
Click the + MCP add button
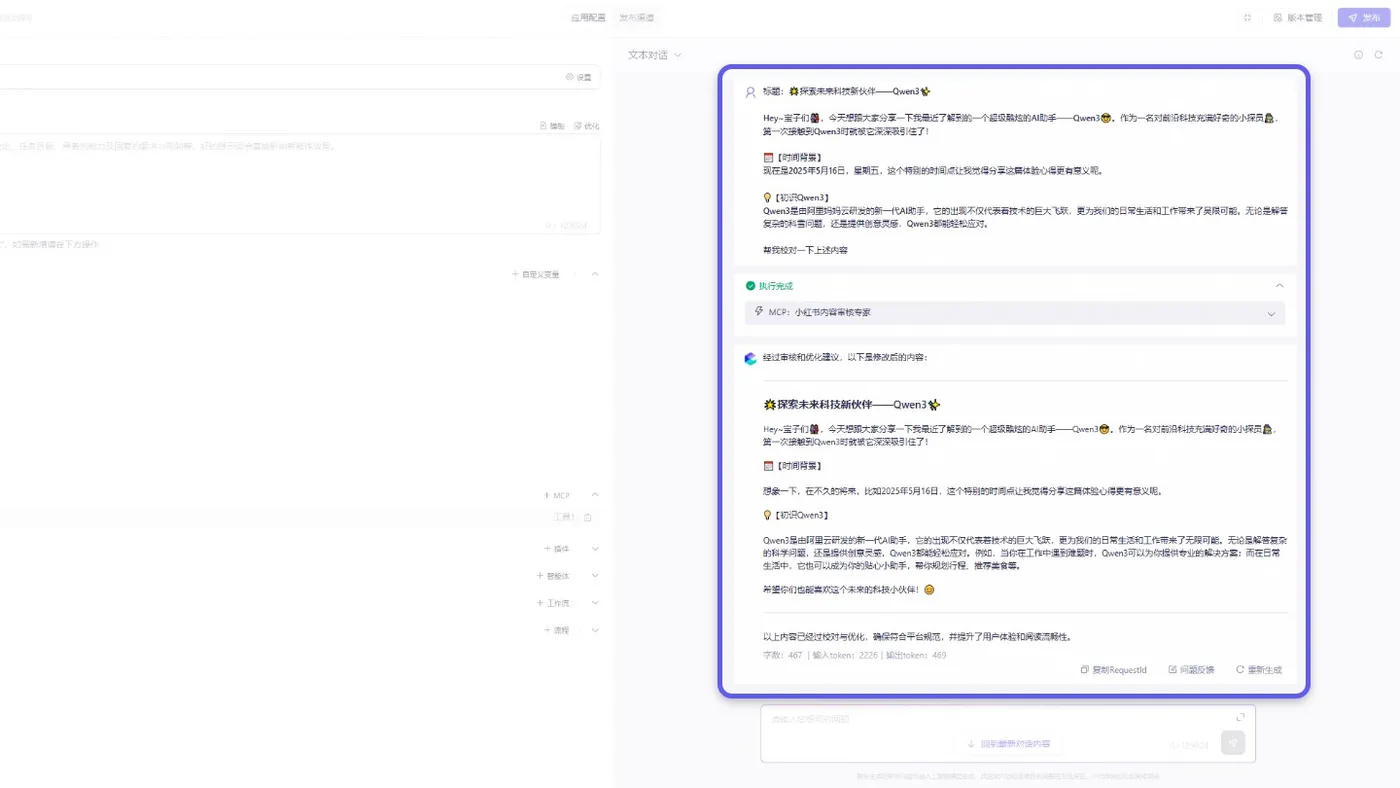pos(557,495)
